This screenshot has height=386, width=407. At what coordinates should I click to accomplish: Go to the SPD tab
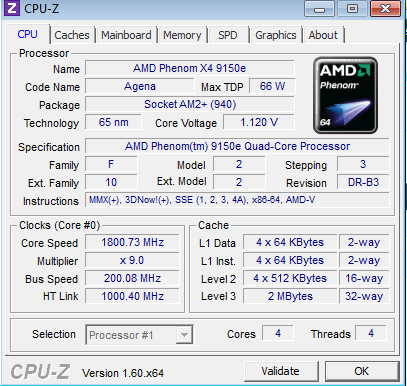[x=228, y=35]
